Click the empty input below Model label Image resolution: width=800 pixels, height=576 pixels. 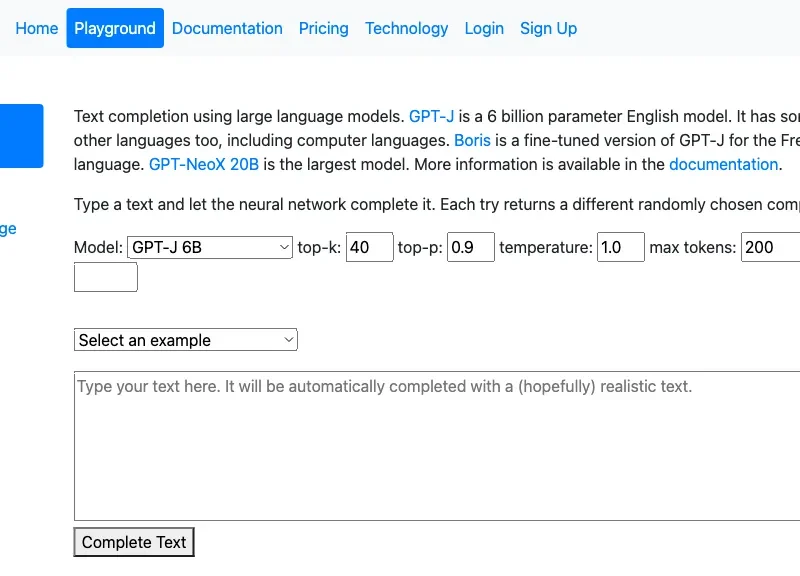[x=106, y=277]
